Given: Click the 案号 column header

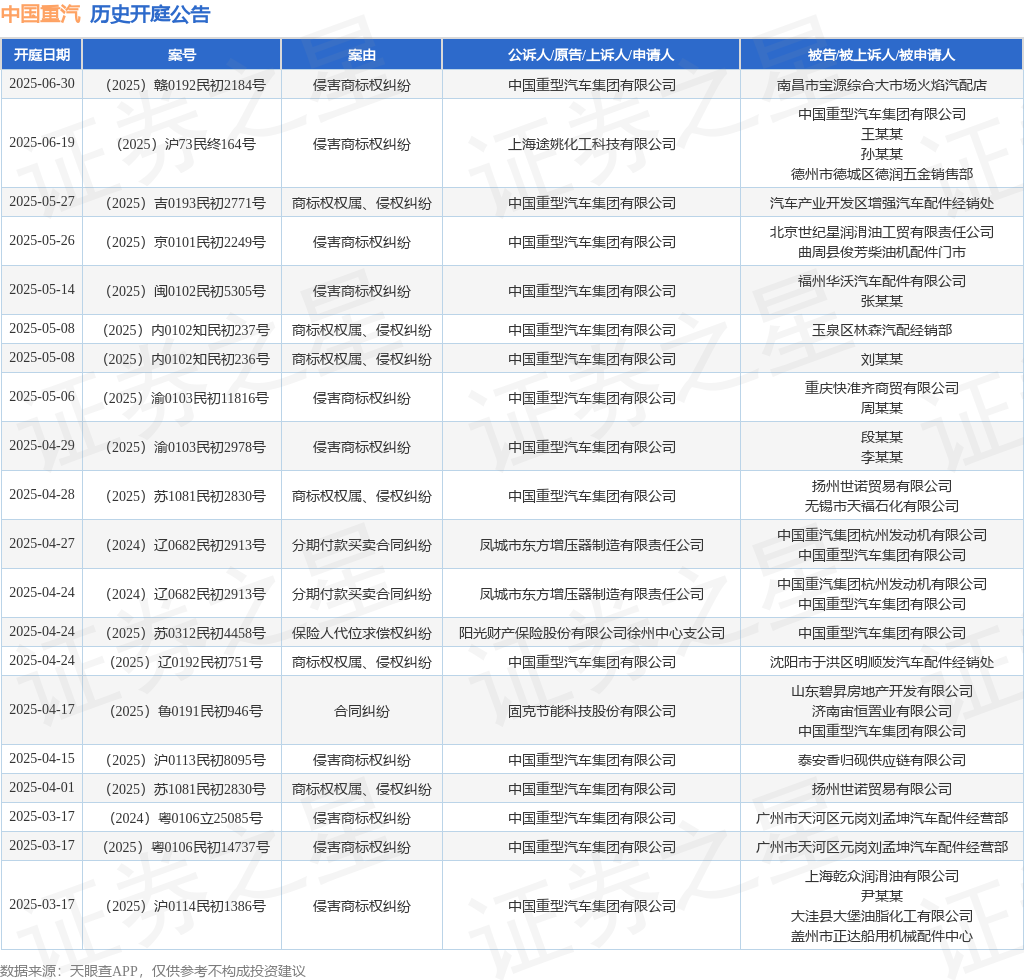Looking at the screenshot, I should 182,55.
